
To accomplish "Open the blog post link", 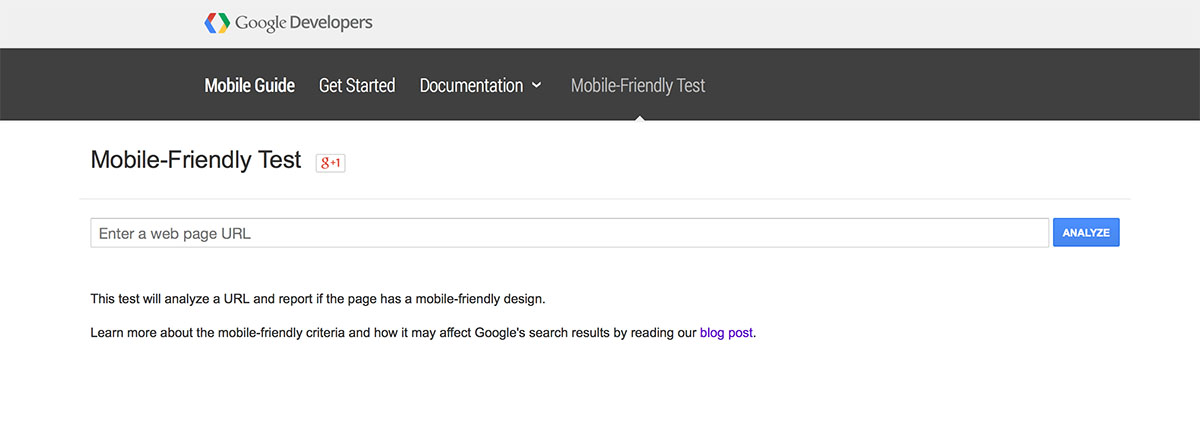I will [726, 333].
